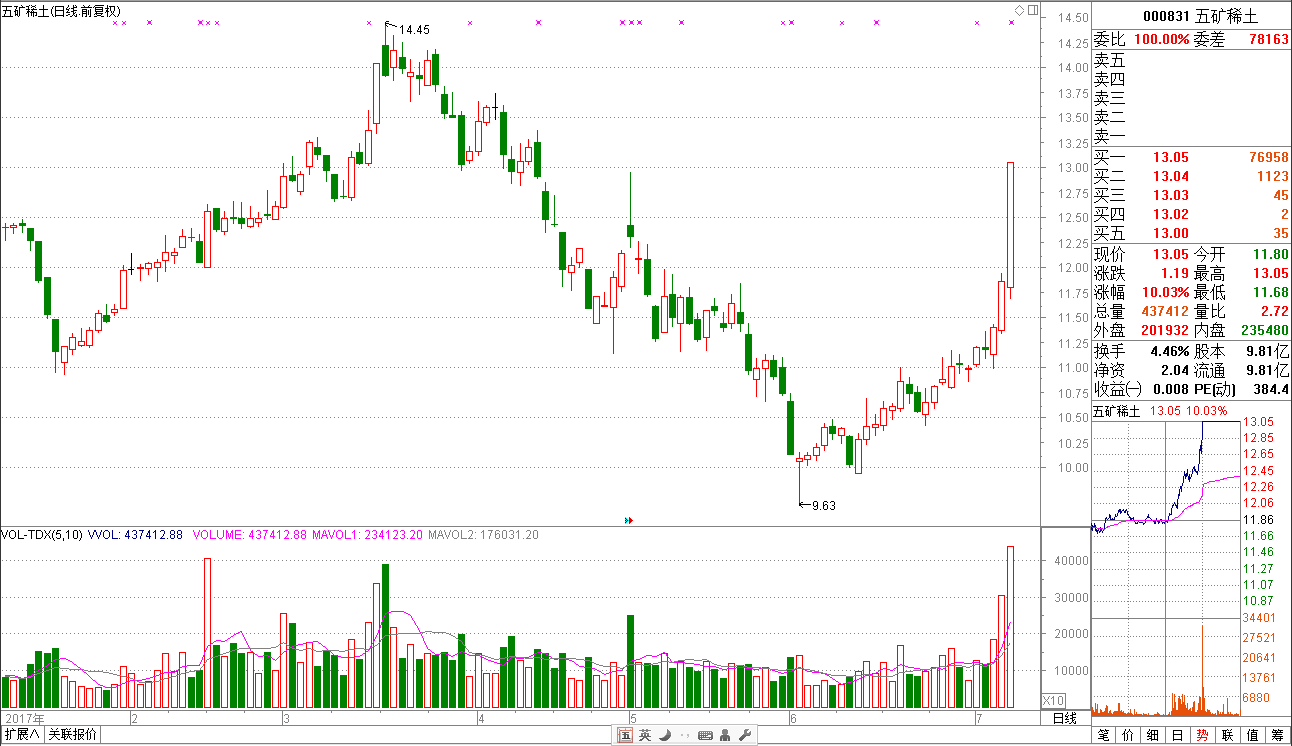Toggle the split-panel icon beside the diamond
The height and width of the screenshot is (746, 1292).
[x=1032, y=10]
